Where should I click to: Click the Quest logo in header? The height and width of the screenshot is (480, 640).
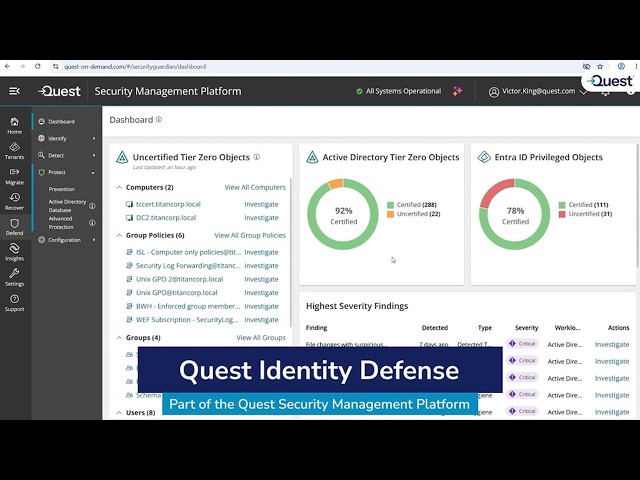(x=59, y=91)
